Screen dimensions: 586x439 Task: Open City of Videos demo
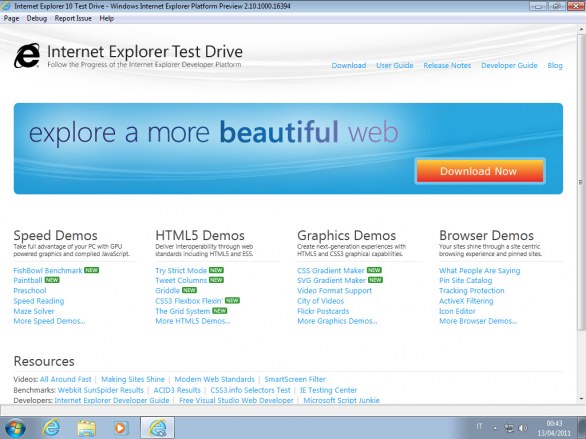321,301
